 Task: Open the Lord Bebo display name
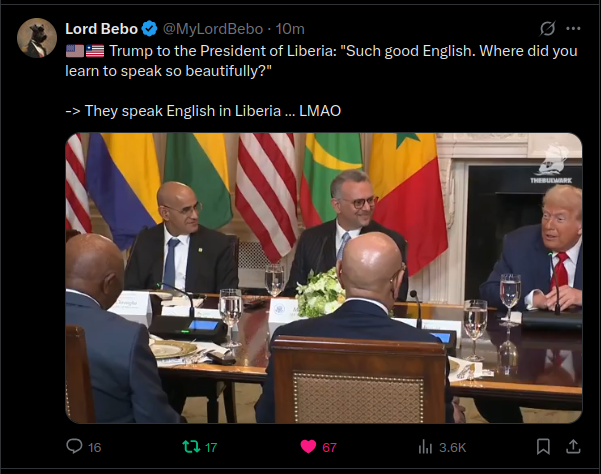pyautogui.click(x=101, y=29)
